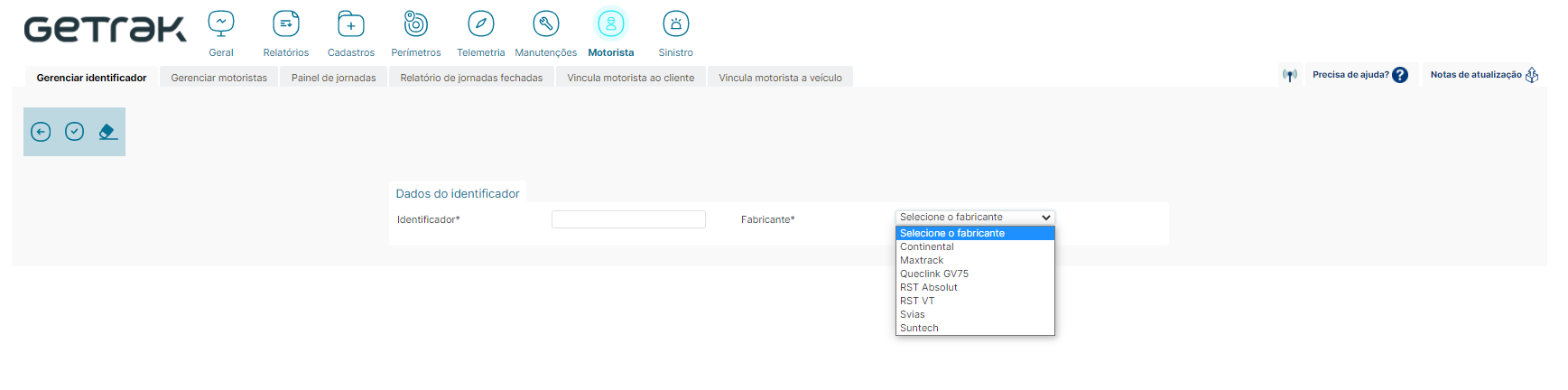
Task: Select Maxtrack manufacturer option
Action: pos(975,260)
